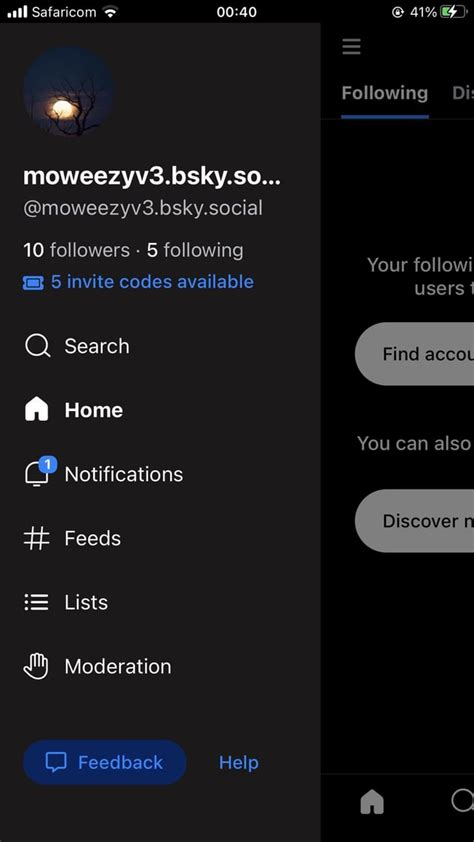
Task: Click the Feedback button
Action: (105, 763)
